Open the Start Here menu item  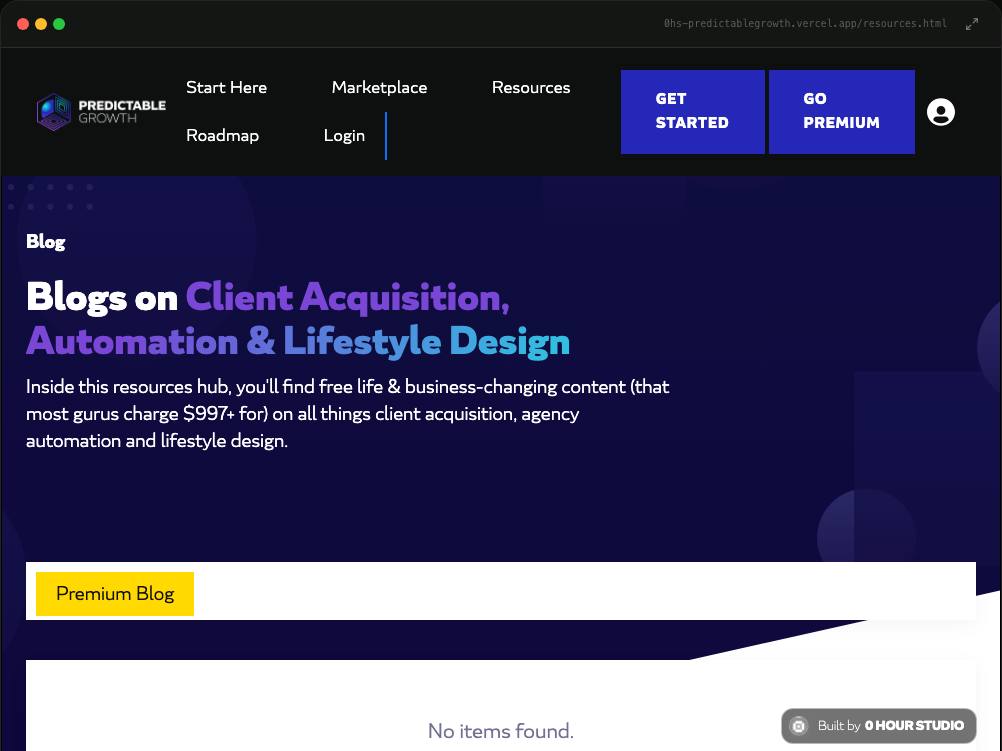226,88
